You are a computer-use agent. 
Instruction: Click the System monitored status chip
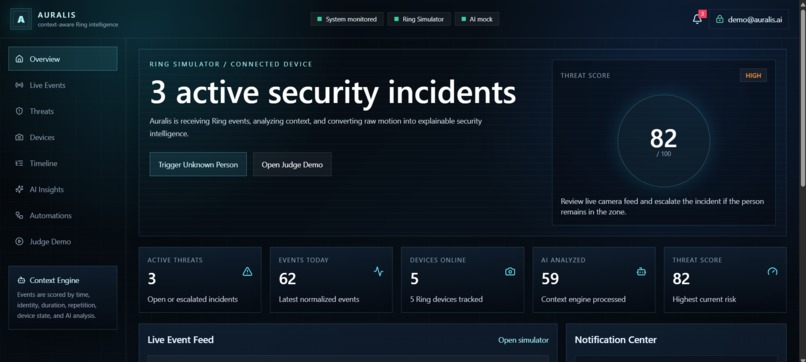pyautogui.click(x=347, y=19)
